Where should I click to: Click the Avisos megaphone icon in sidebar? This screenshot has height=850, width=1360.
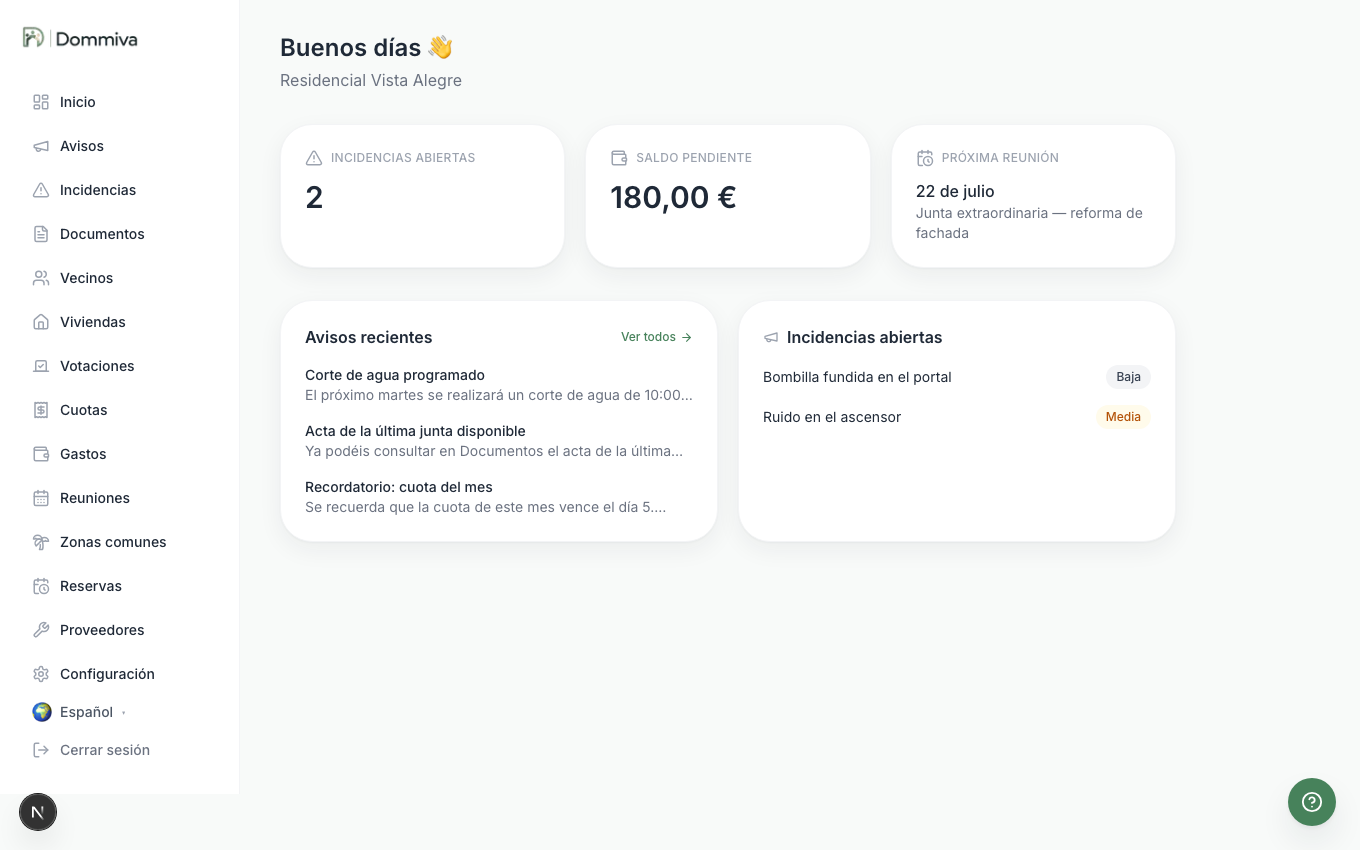pyautogui.click(x=41, y=146)
